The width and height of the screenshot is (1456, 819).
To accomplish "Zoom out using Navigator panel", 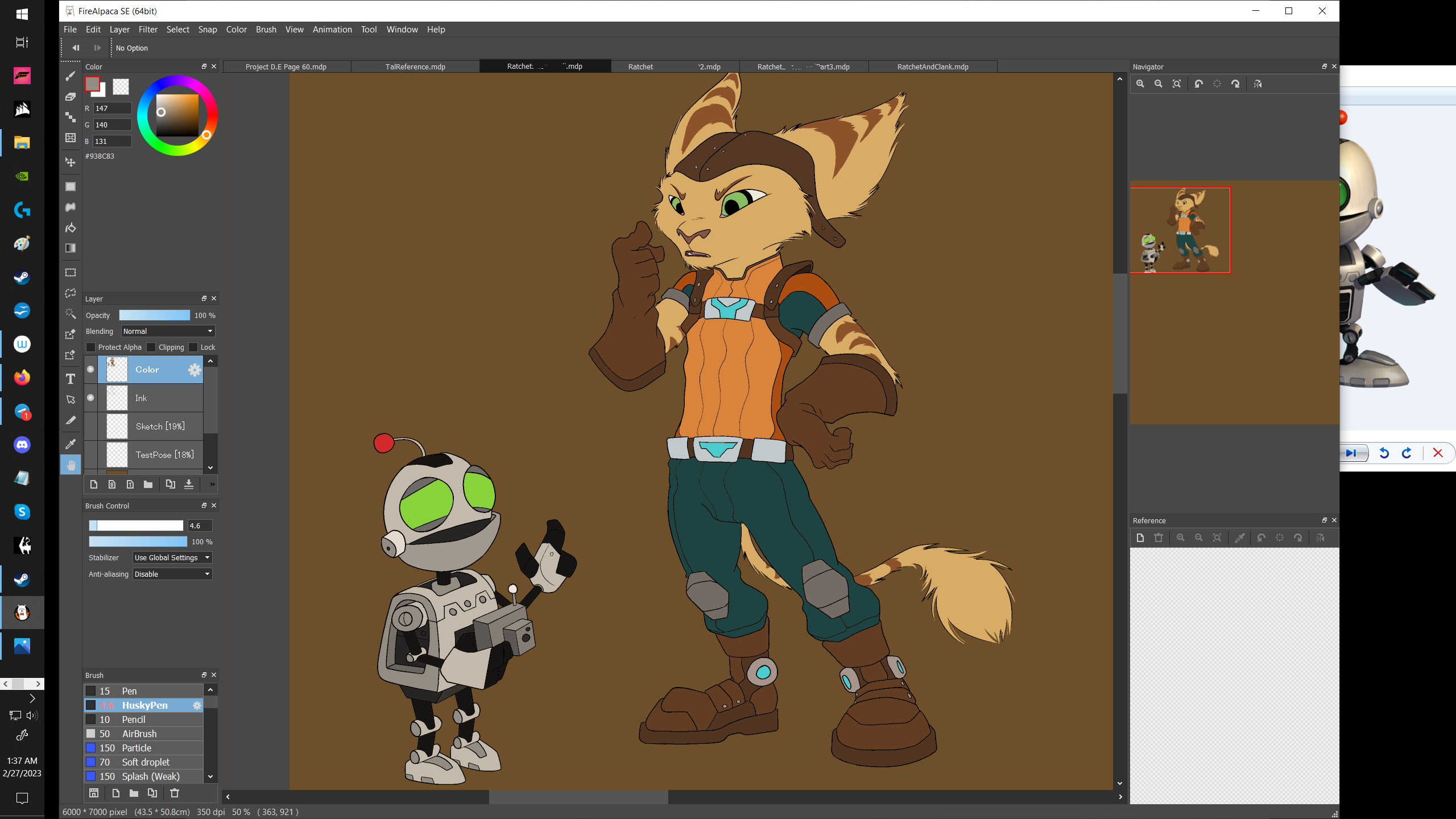I will tap(1159, 84).
